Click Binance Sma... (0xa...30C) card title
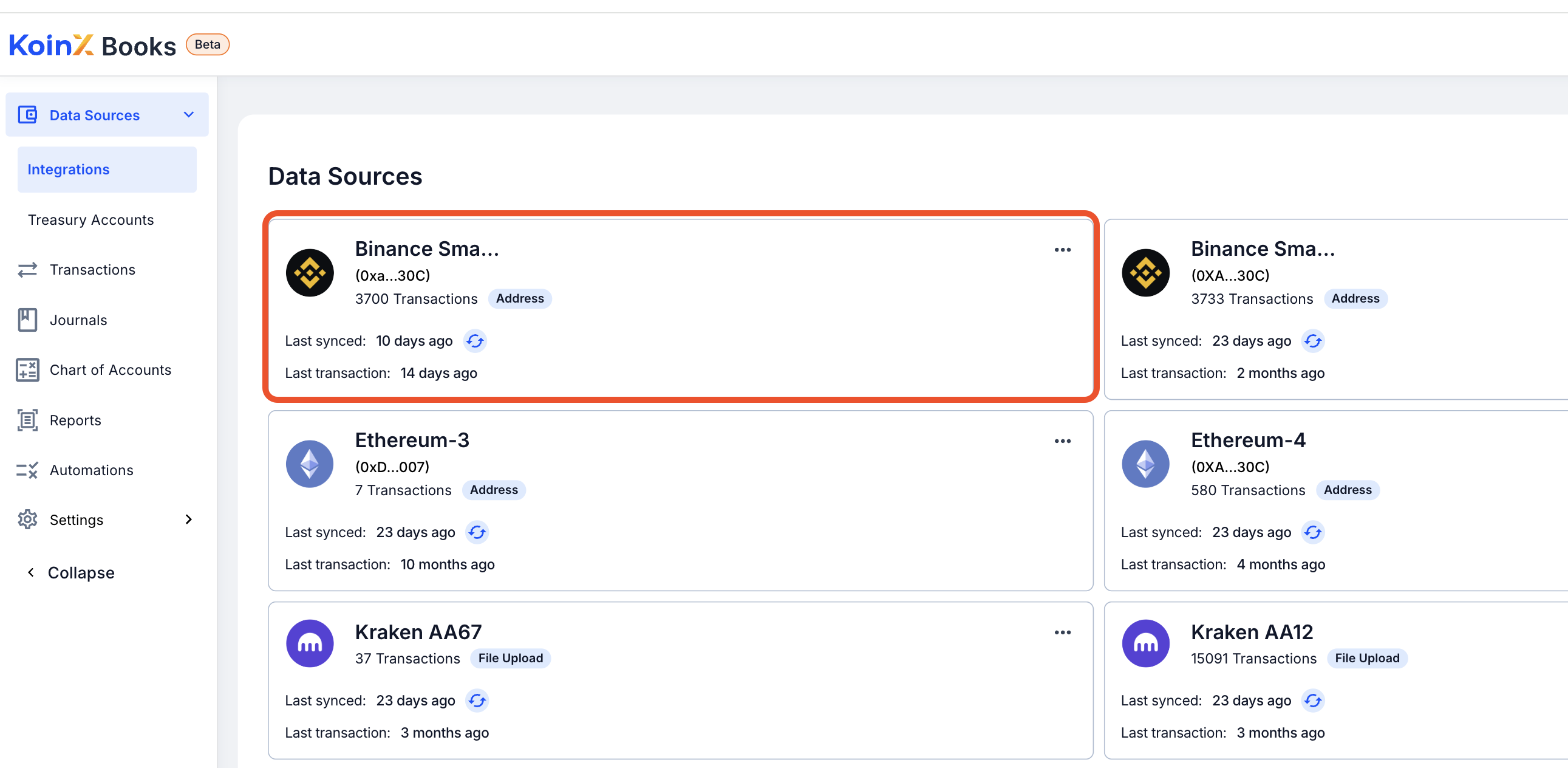 428,249
